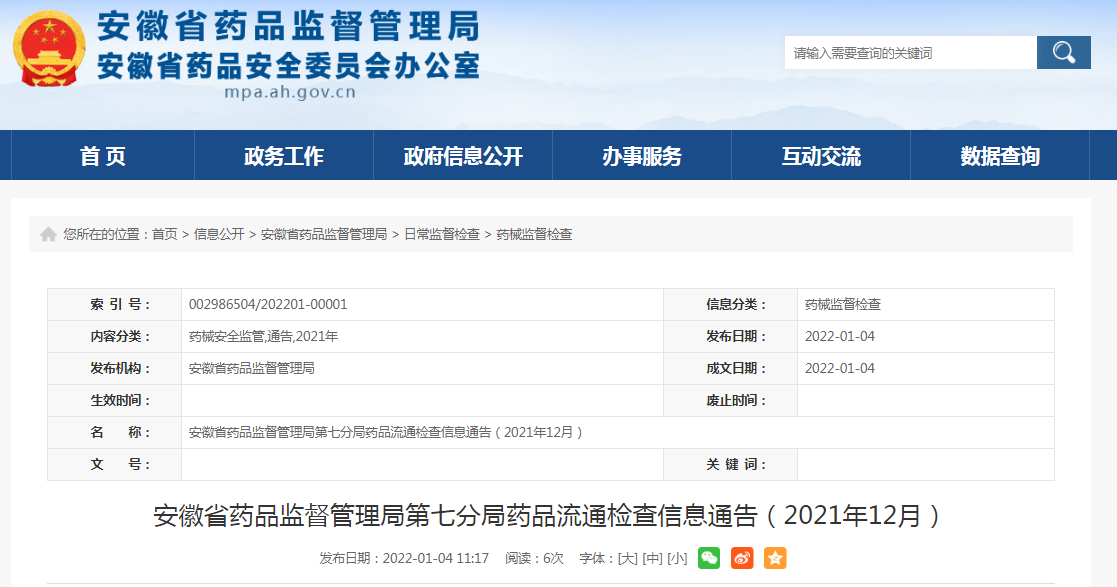Click the home icon in breadcrumb
The image size is (1117, 587).
[x=48, y=234]
